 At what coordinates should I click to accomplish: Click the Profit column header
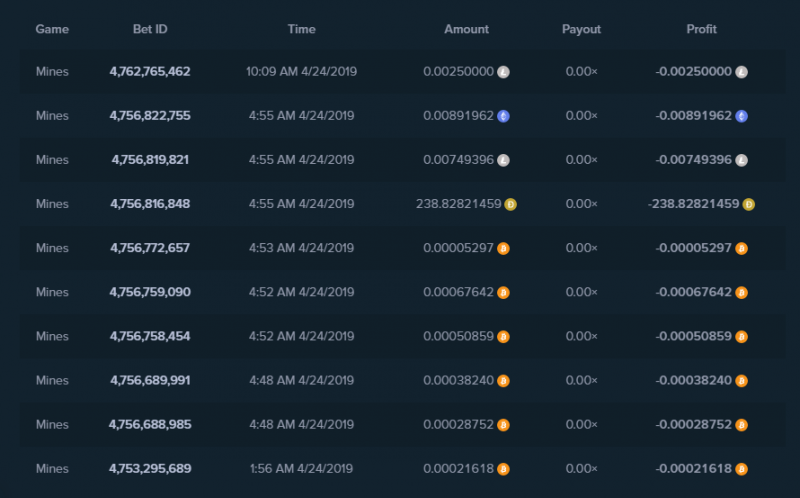click(702, 29)
